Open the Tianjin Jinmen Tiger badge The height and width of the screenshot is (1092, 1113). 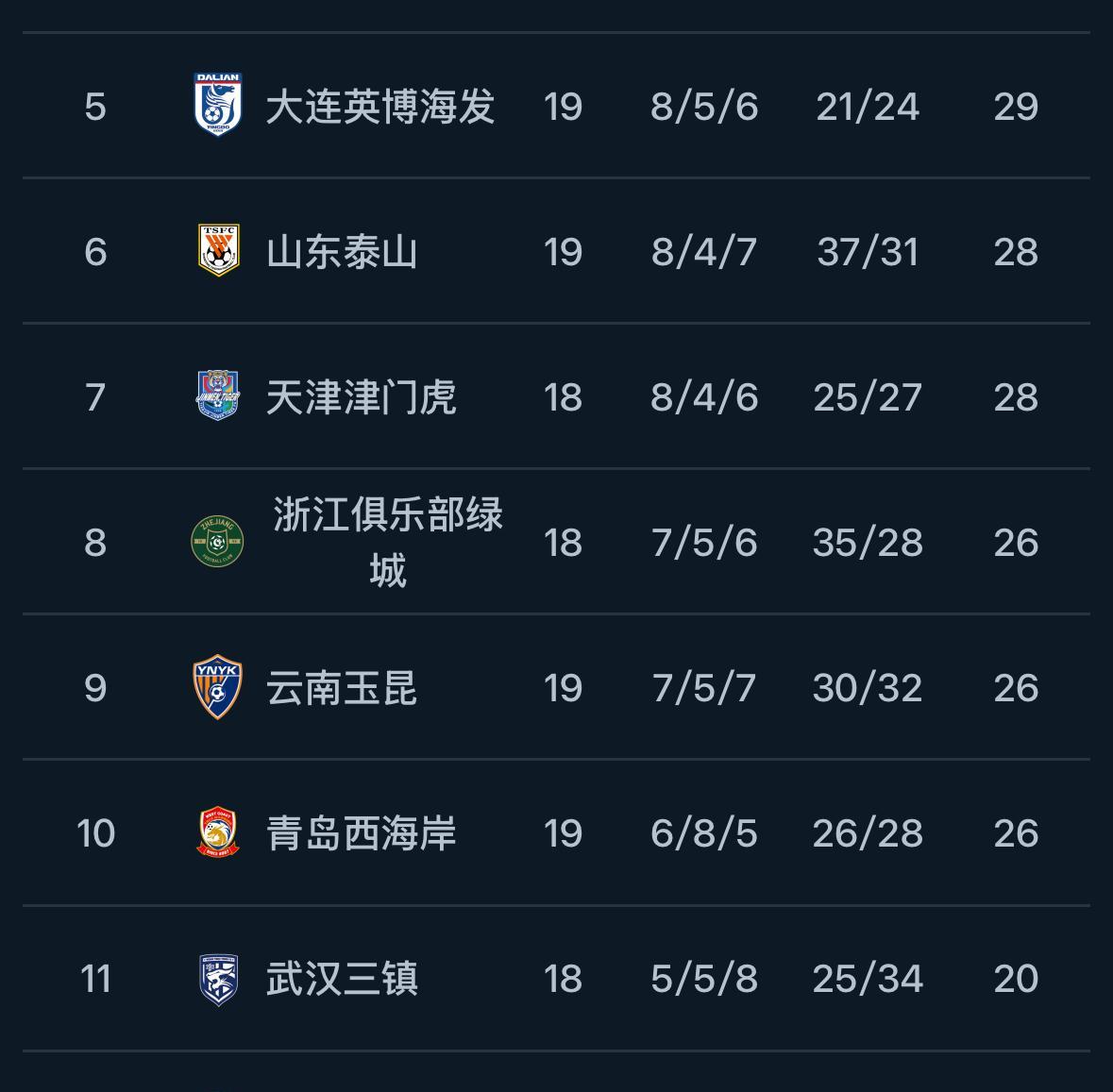tap(218, 395)
